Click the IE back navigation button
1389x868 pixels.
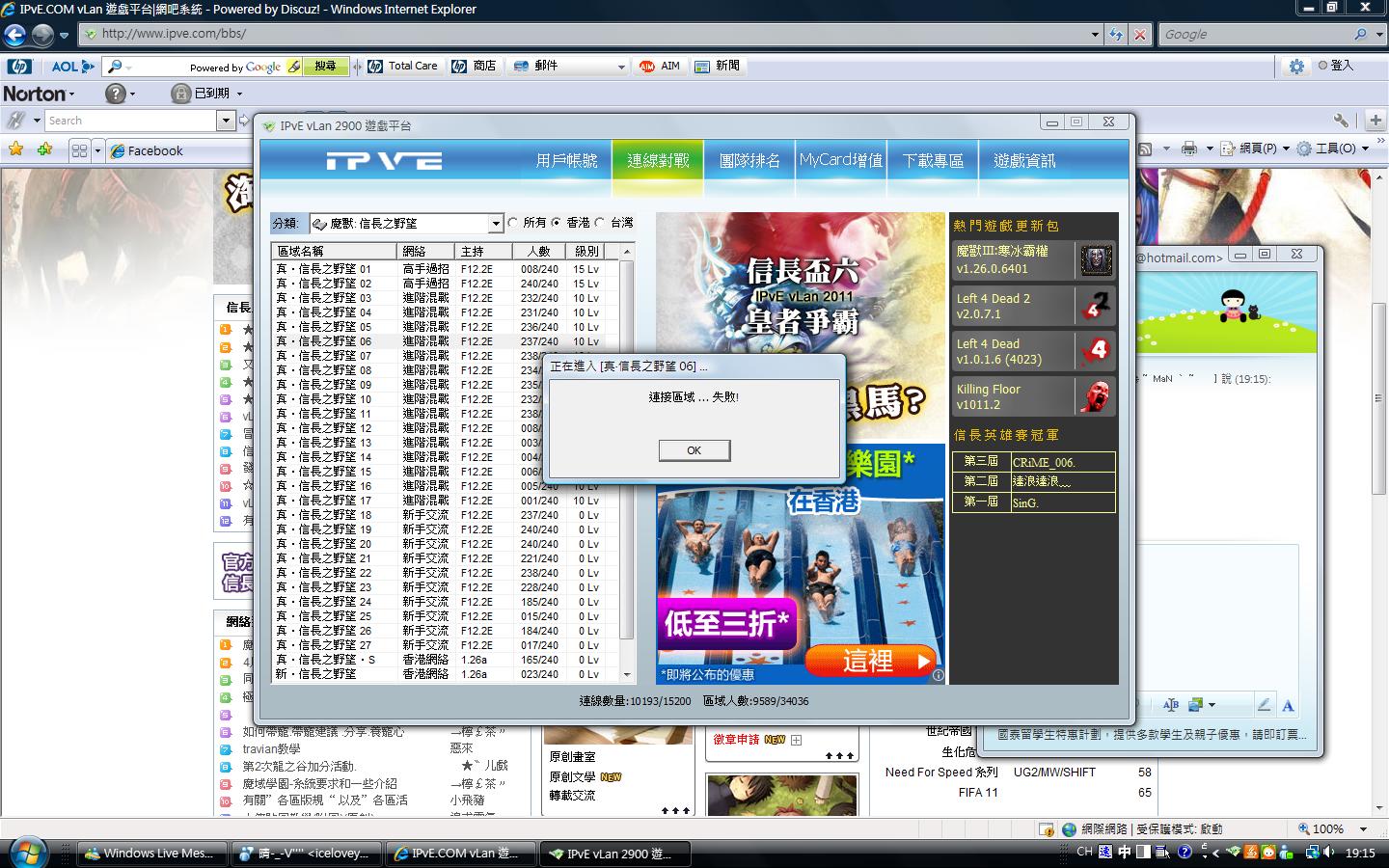click(x=15, y=35)
